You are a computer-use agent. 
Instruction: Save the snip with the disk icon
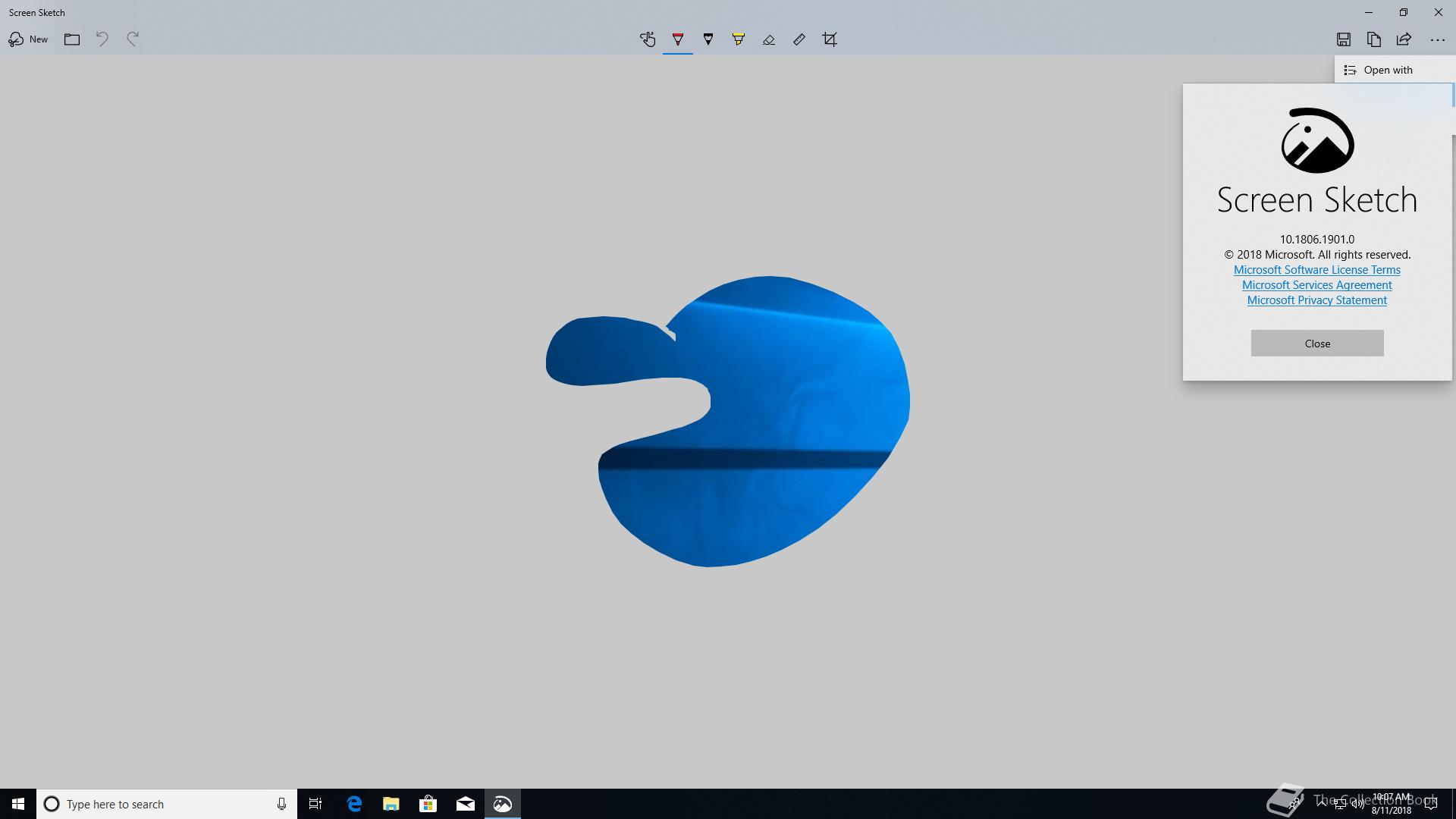(1344, 39)
